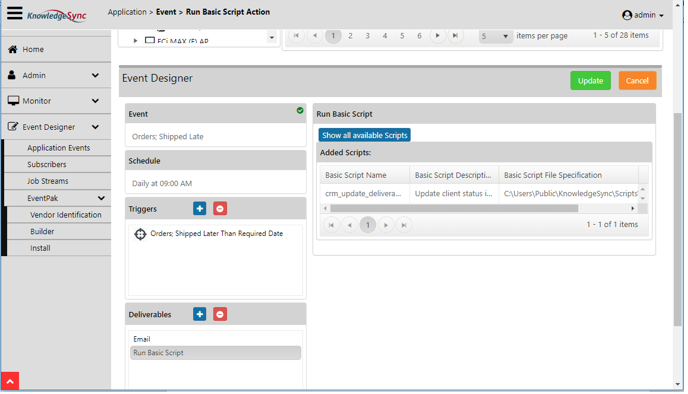Open Builder under EventPak

pyautogui.click(x=42, y=232)
